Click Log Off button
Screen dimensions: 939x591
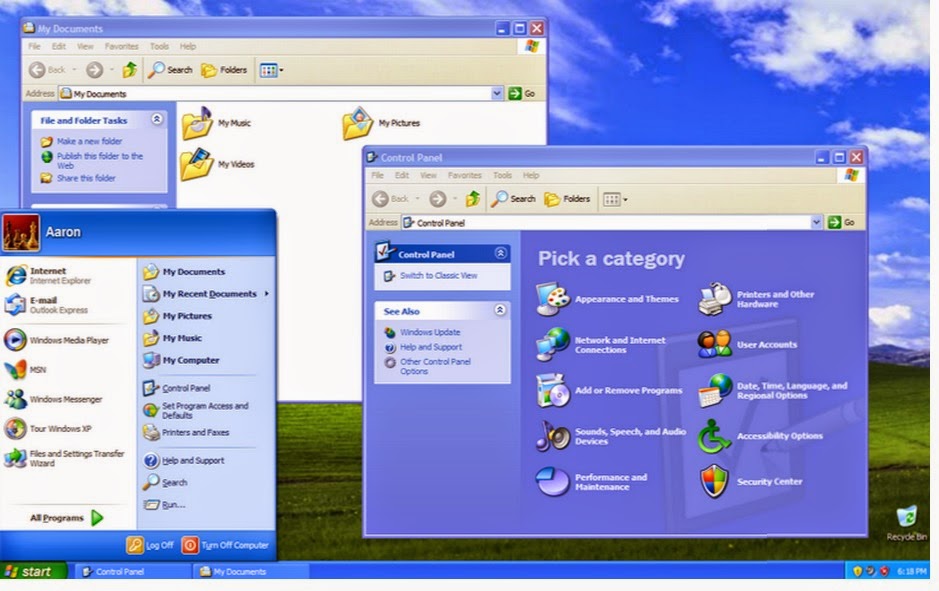[150, 545]
